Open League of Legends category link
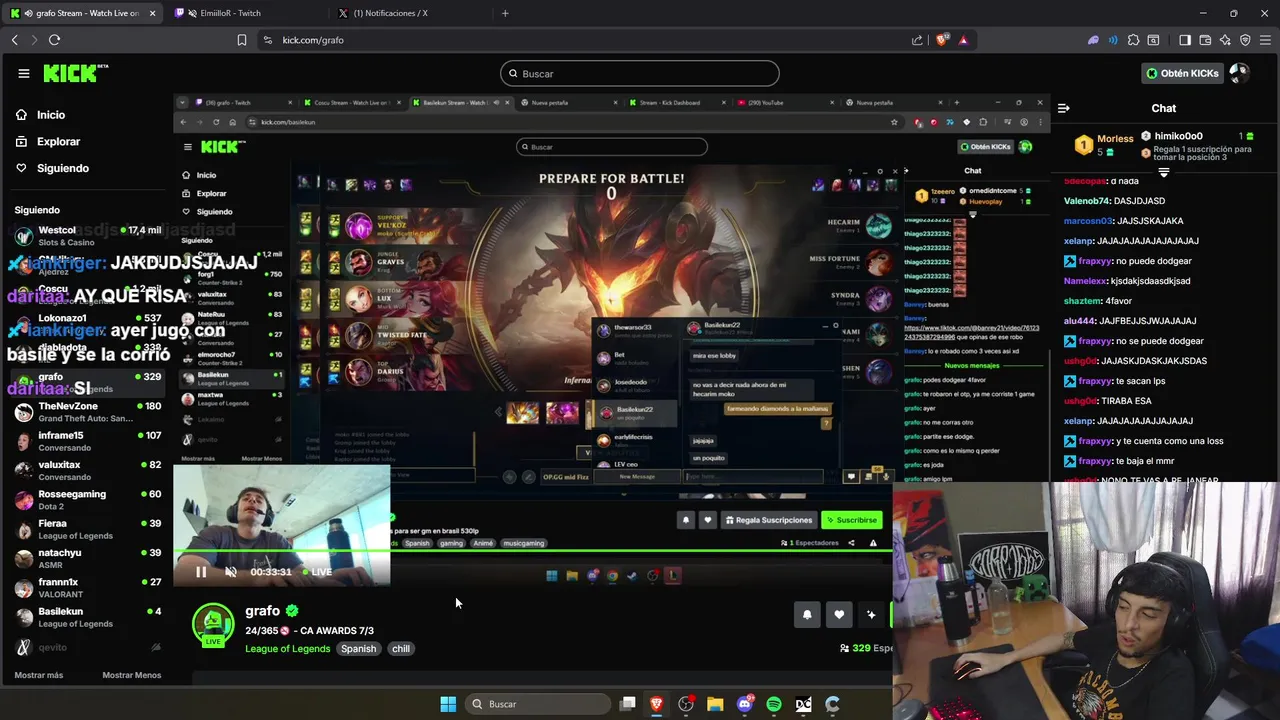 point(288,649)
